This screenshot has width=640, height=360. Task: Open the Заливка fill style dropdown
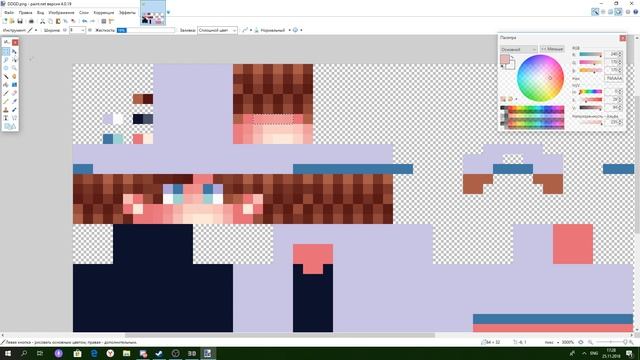click(217, 30)
